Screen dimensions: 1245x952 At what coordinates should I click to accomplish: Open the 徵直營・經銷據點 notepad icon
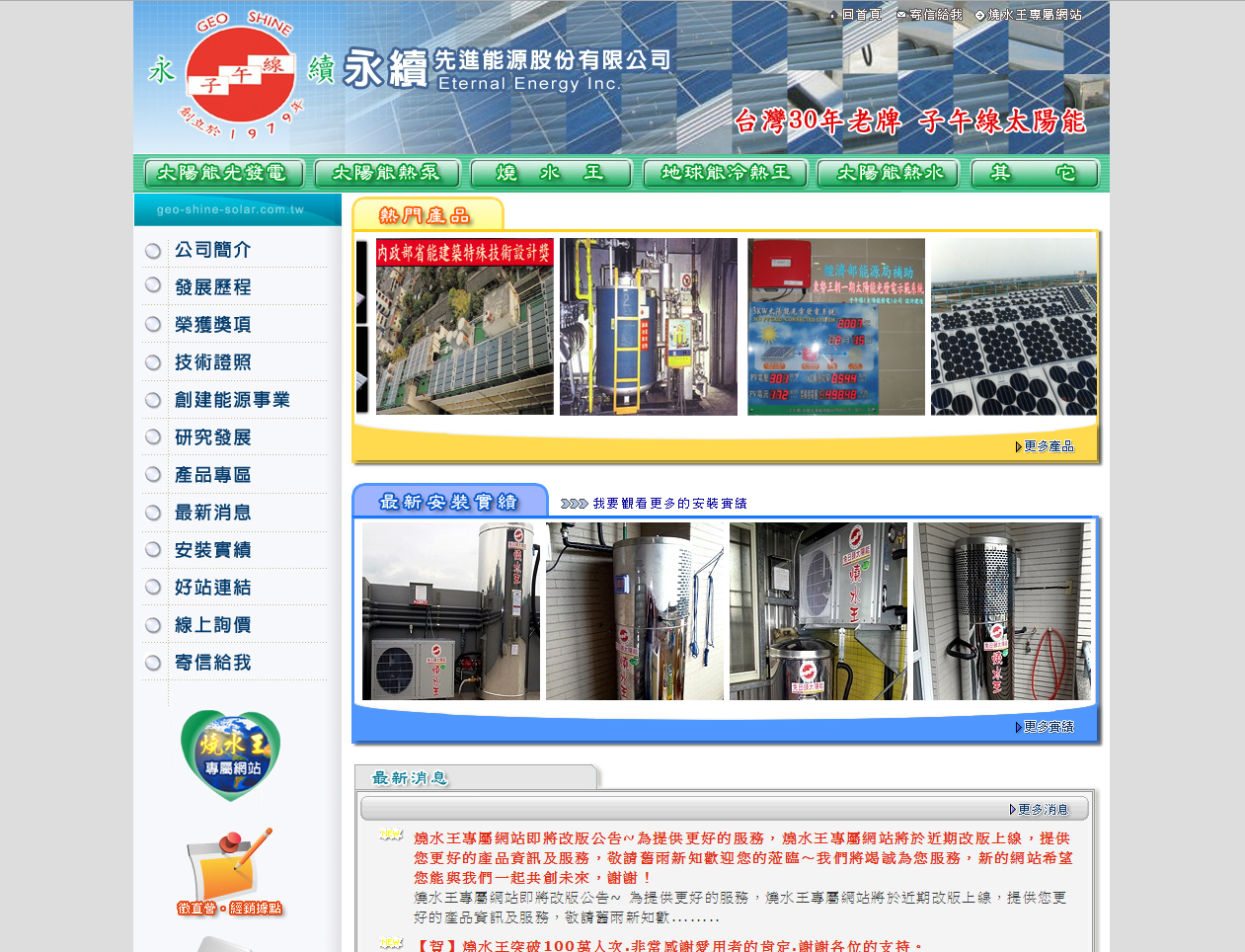tap(231, 872)
